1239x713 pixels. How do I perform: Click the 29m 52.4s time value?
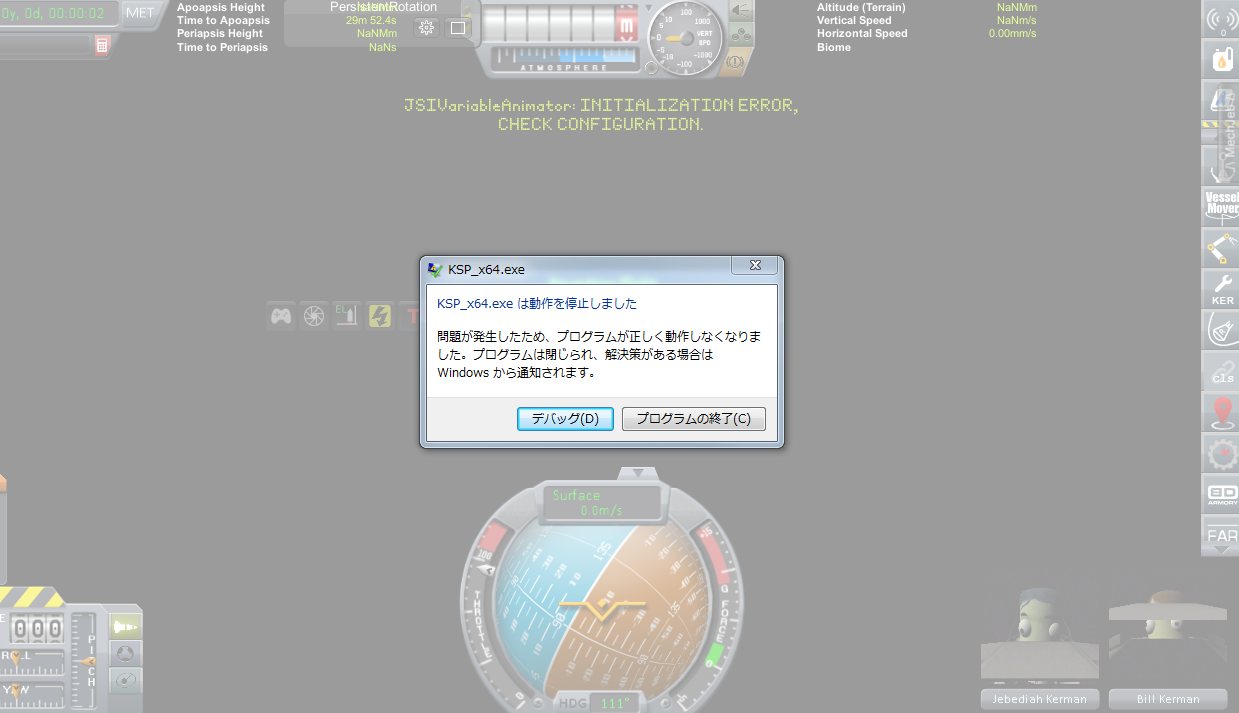point(372,20)
